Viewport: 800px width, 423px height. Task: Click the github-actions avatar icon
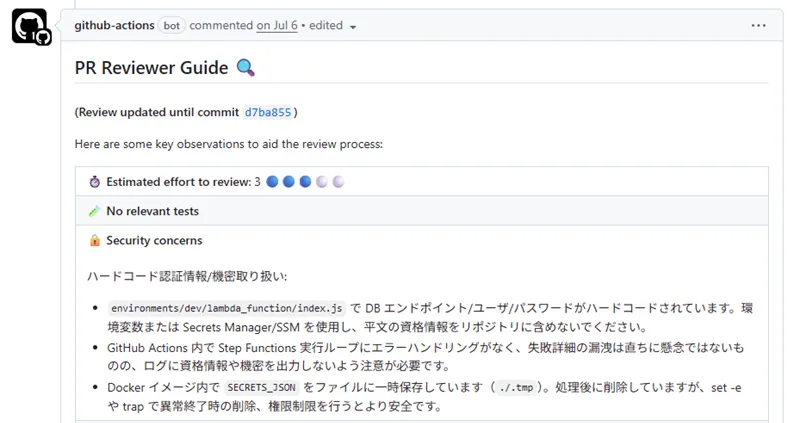29,26
